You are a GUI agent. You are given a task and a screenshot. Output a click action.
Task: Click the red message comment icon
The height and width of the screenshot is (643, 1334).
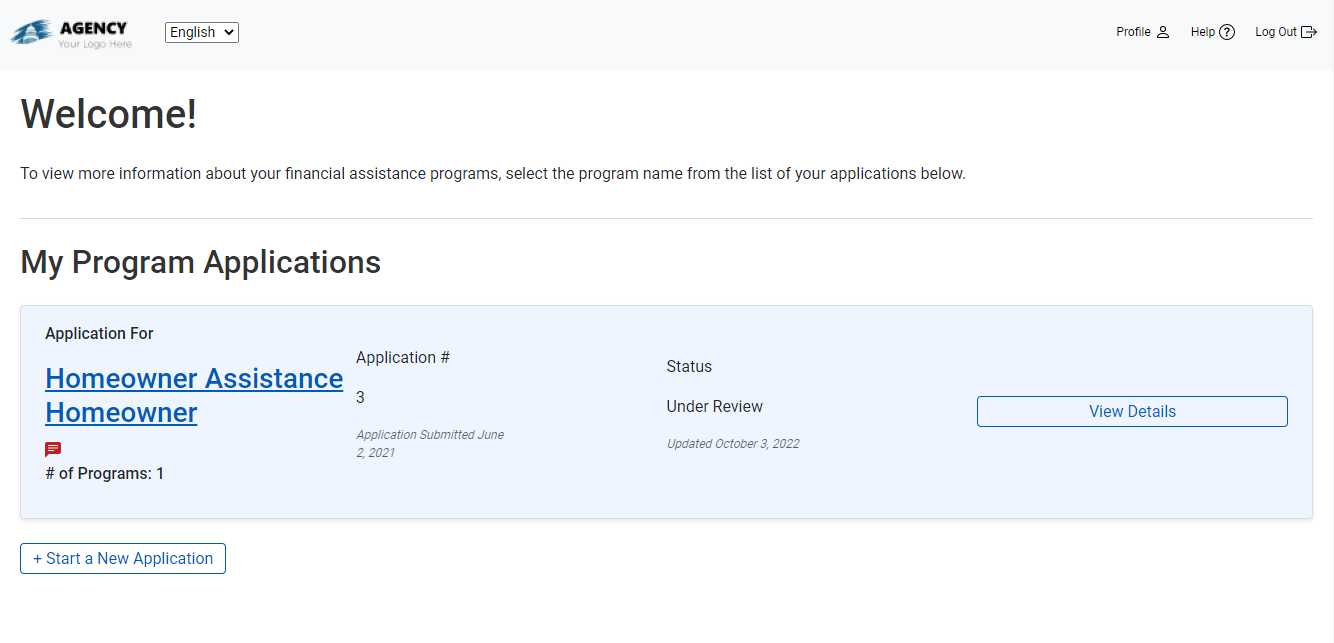pos(53,450)
